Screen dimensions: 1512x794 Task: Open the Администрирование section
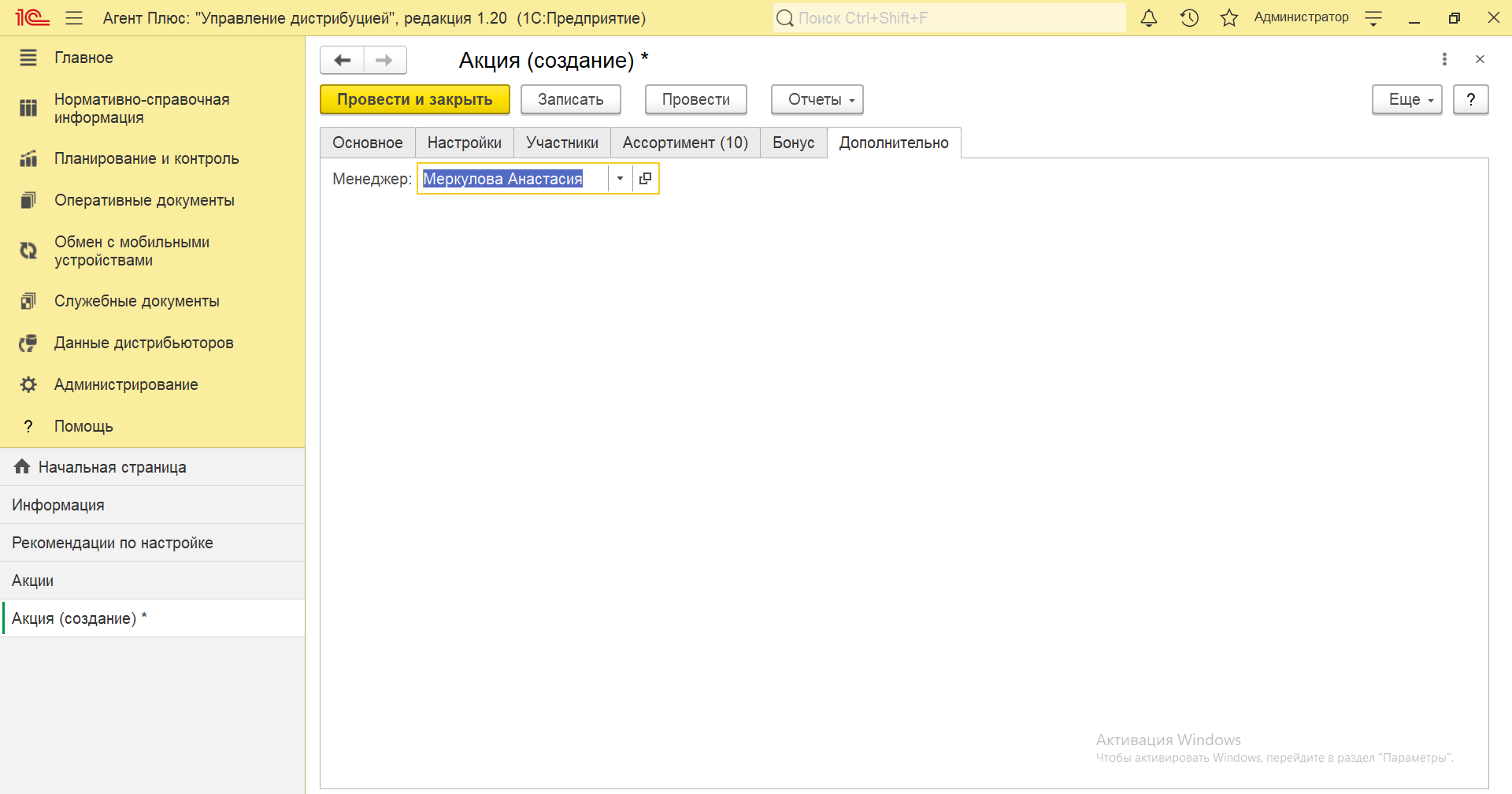coord(126,384)
